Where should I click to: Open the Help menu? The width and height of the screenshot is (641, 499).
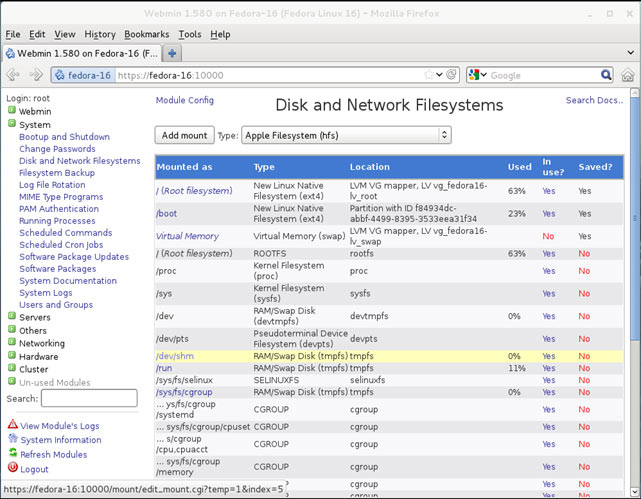220,34
